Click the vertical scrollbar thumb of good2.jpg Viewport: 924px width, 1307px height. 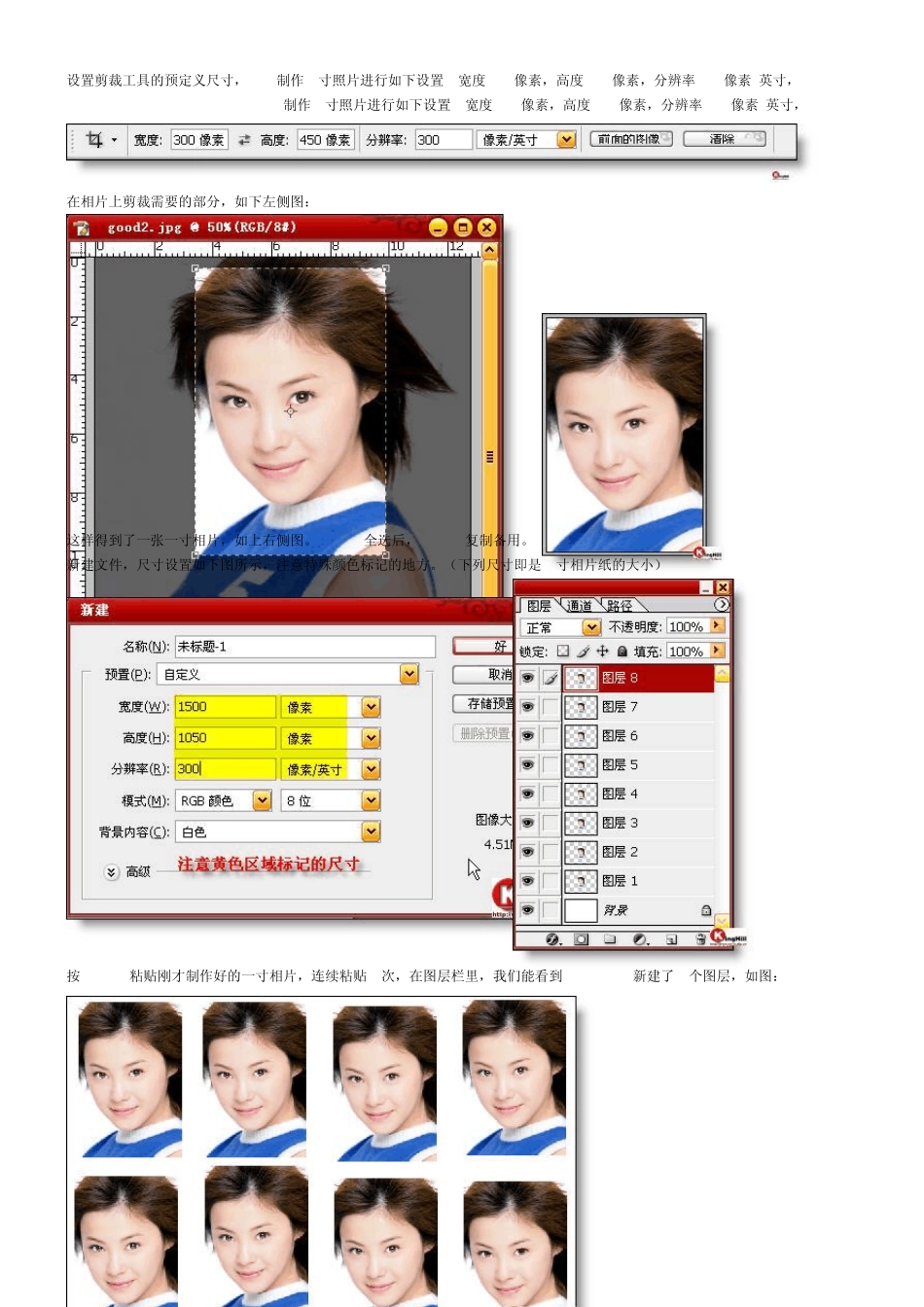click(x=489, y=456)
